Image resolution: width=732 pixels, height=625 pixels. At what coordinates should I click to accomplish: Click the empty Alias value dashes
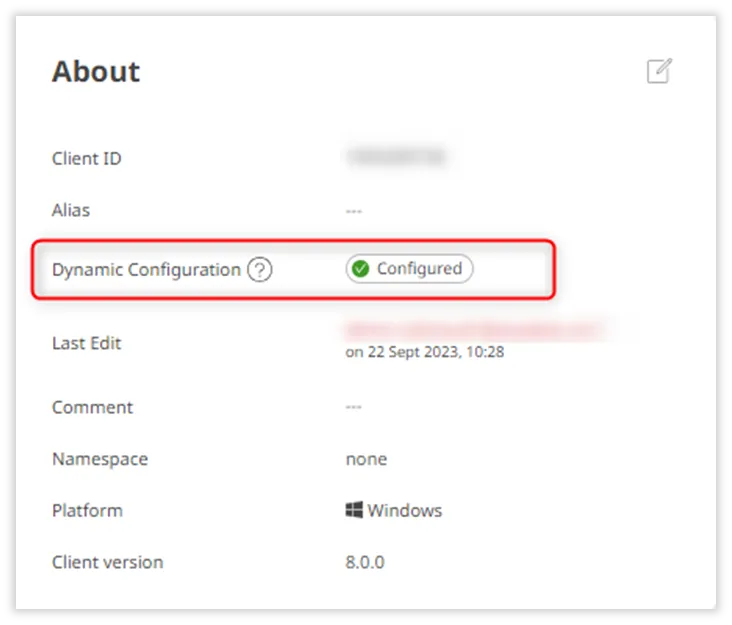pyautogui.click(x=353, y=211)
